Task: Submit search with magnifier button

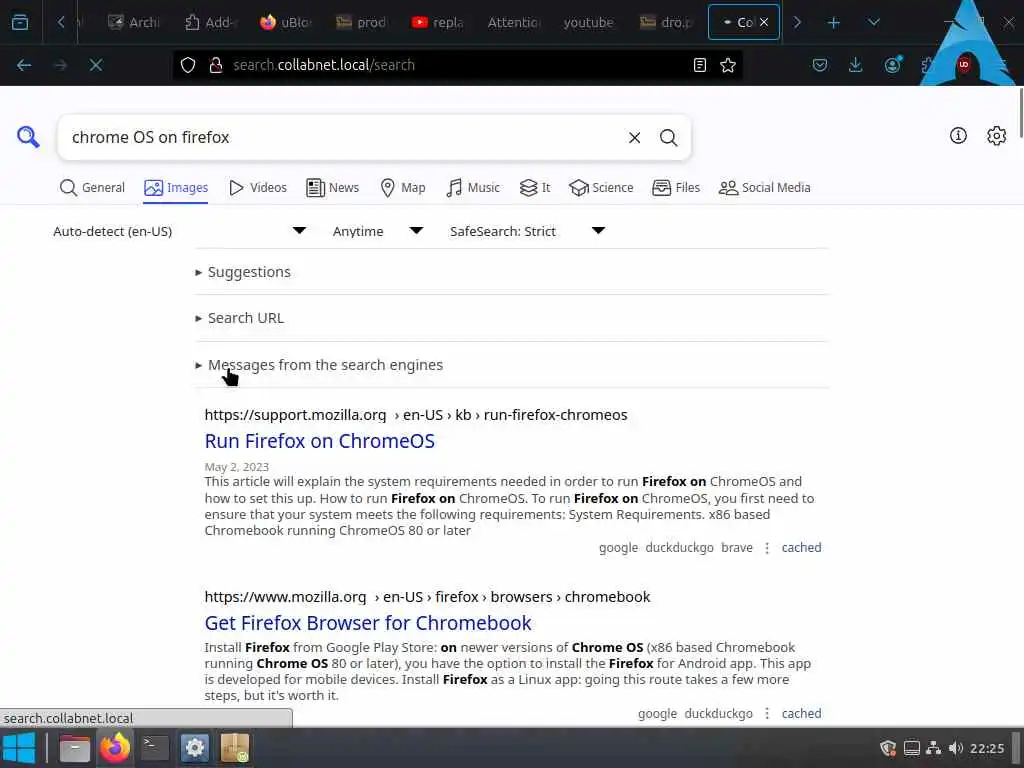Action: pos(668,138)
